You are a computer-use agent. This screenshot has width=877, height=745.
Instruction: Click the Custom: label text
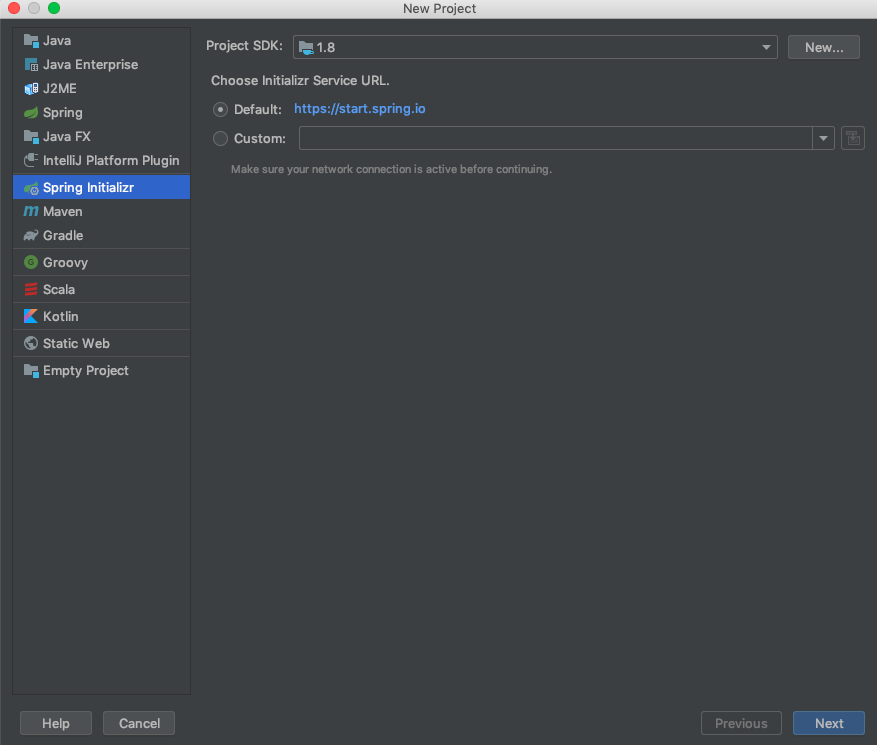[260, 139]
